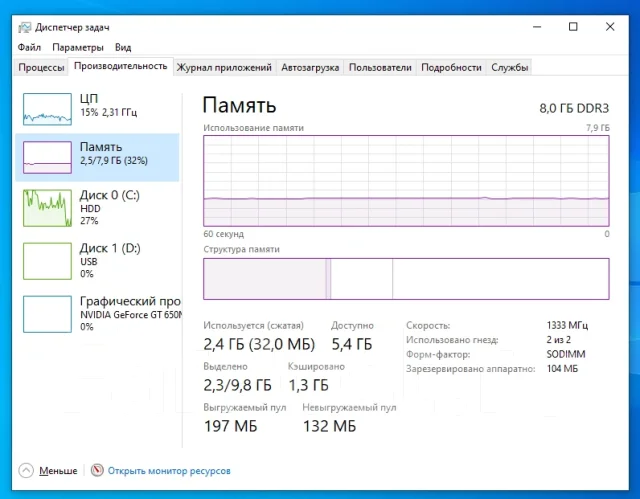Click the 2,4 ГБ (32,0 МБ) in-use value

click(x=259, y=344)
